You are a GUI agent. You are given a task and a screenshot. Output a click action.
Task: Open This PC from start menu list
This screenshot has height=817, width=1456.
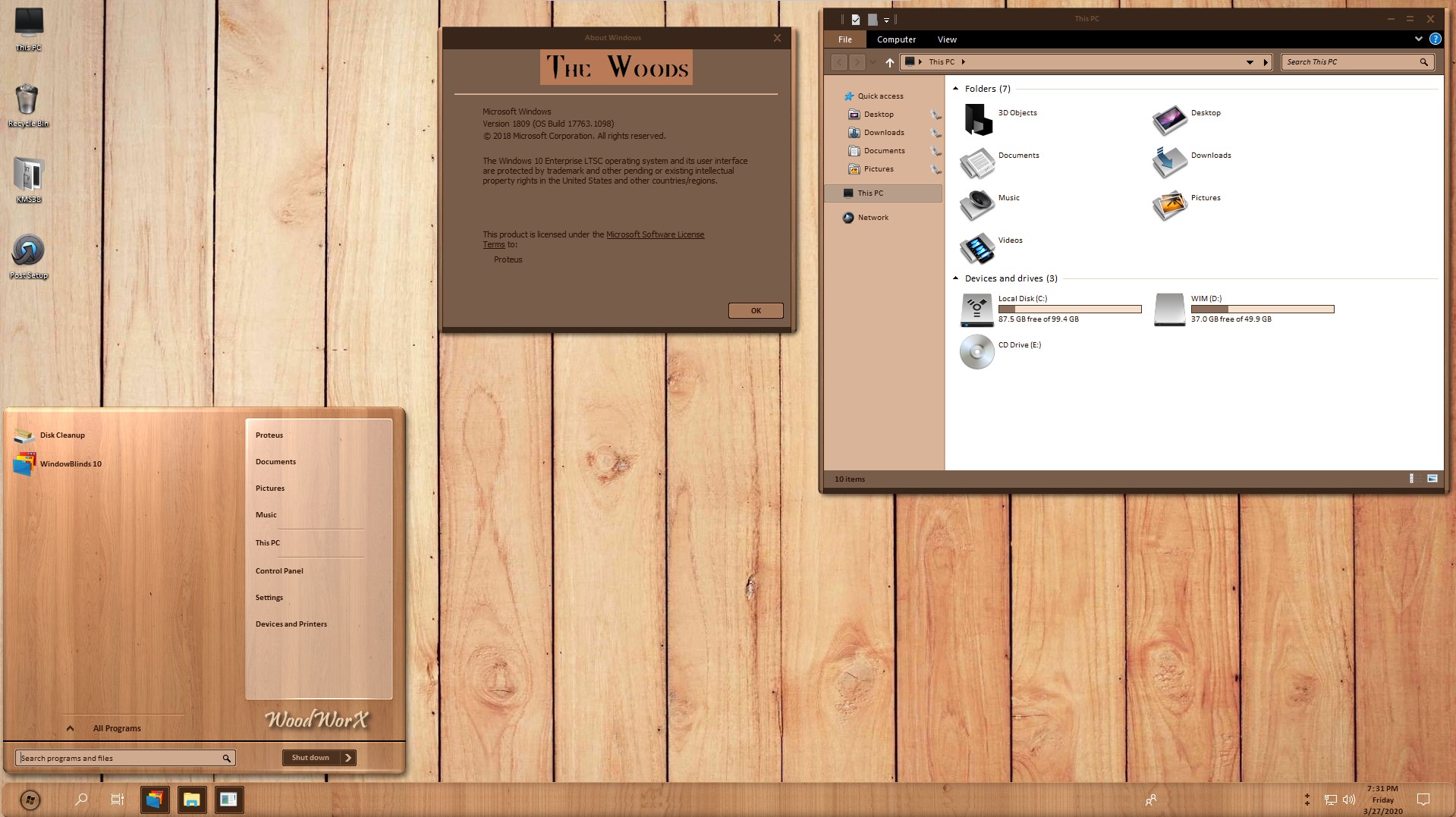[x=268, y=543]
